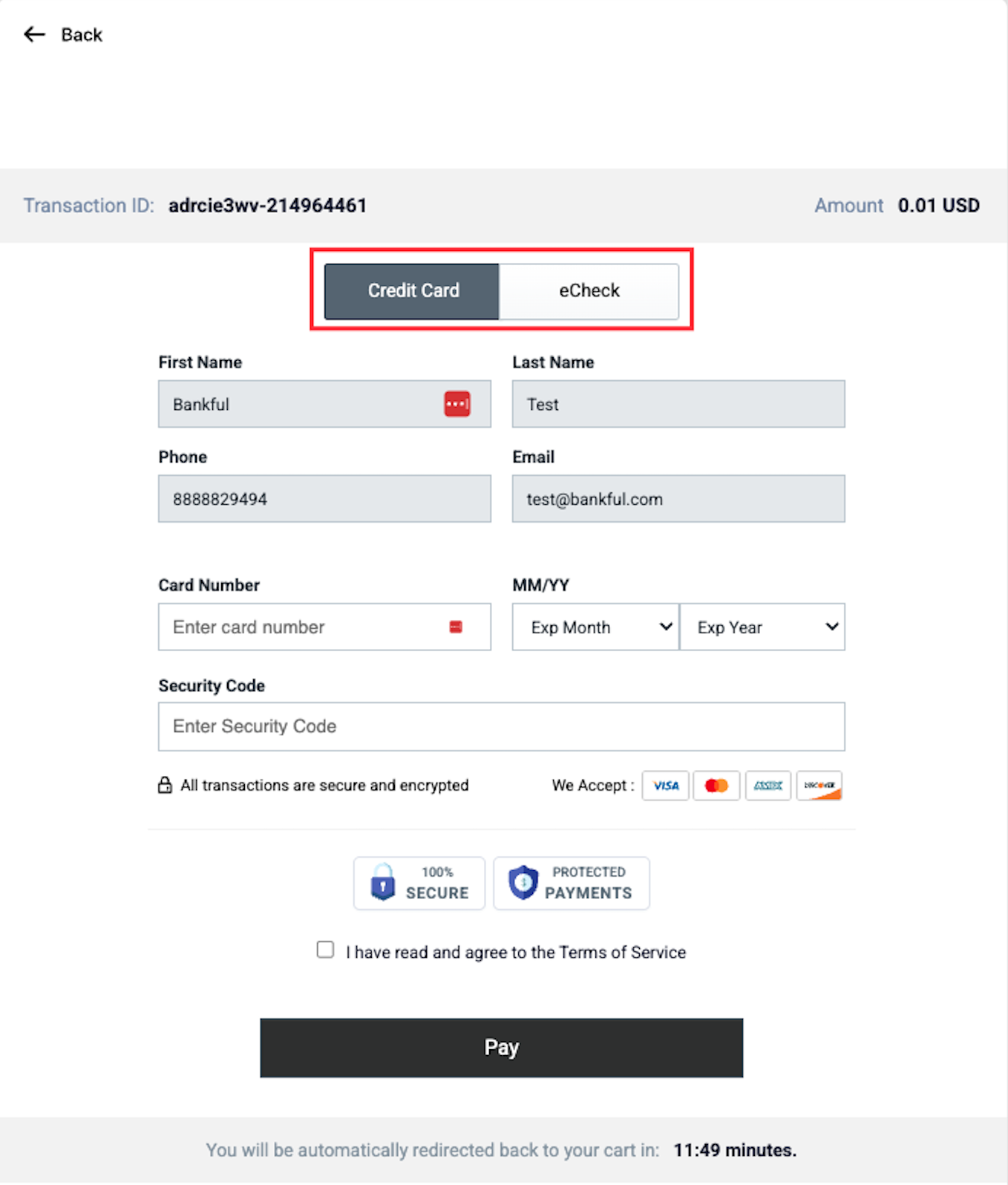Switch to the eCheck tab

pos(589,291)
